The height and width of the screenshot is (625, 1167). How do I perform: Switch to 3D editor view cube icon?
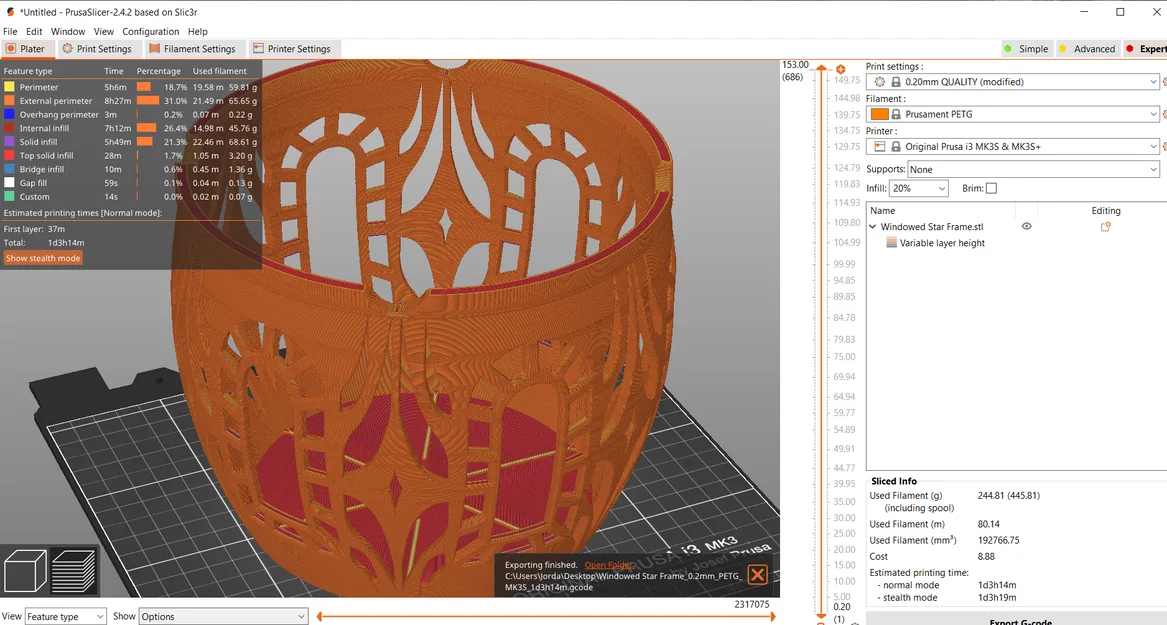pos(26,571)
